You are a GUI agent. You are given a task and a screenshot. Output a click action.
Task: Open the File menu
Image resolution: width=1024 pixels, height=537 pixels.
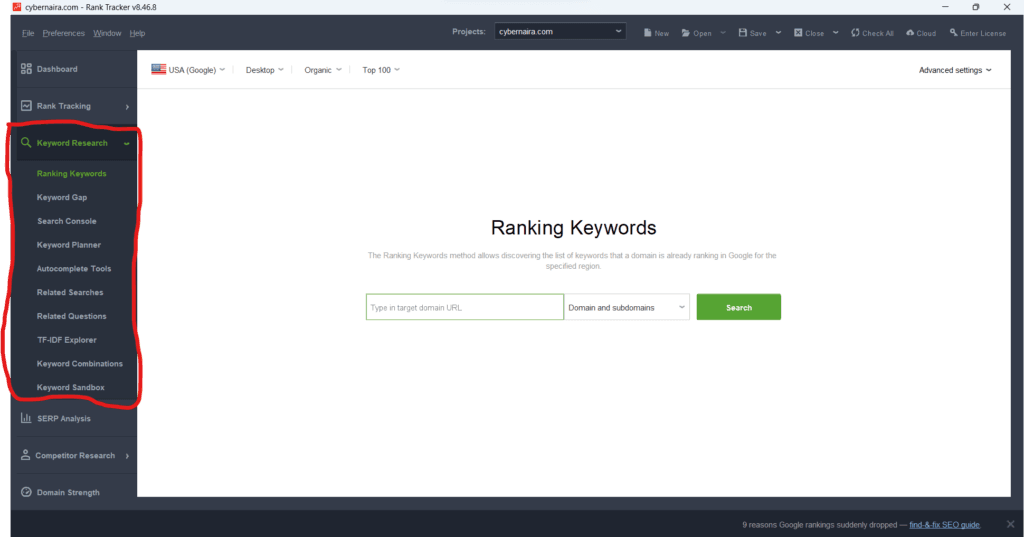coord(28,33)
